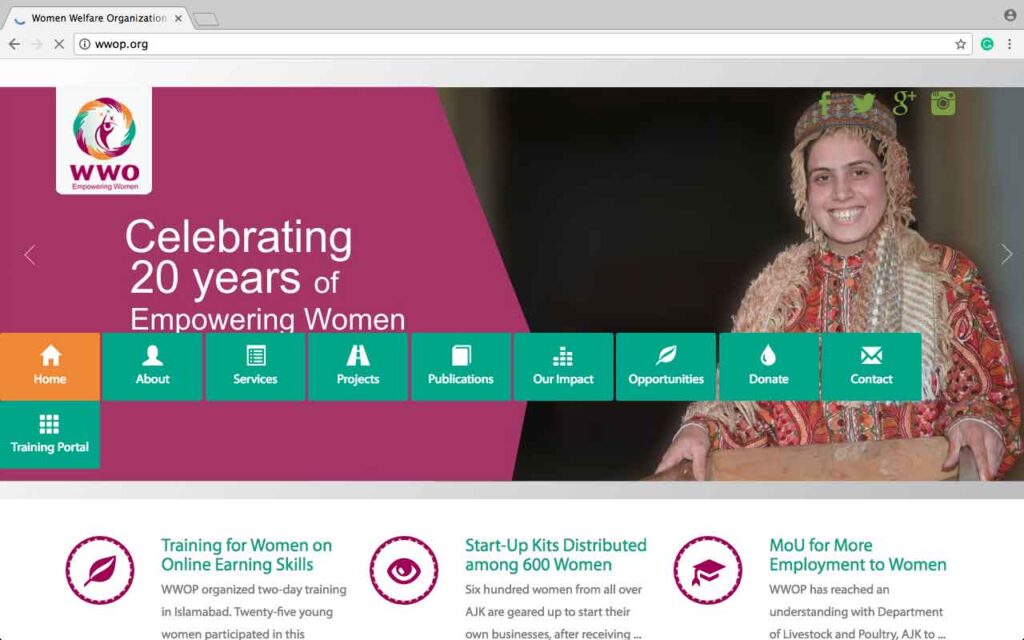Open the Instagram camera icon
The width and height of the screenshot is (1024, 640).
point(943,103)
